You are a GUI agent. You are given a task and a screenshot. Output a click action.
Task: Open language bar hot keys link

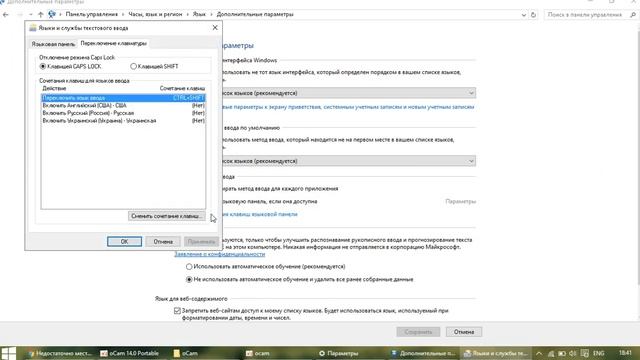click(260, 214)
